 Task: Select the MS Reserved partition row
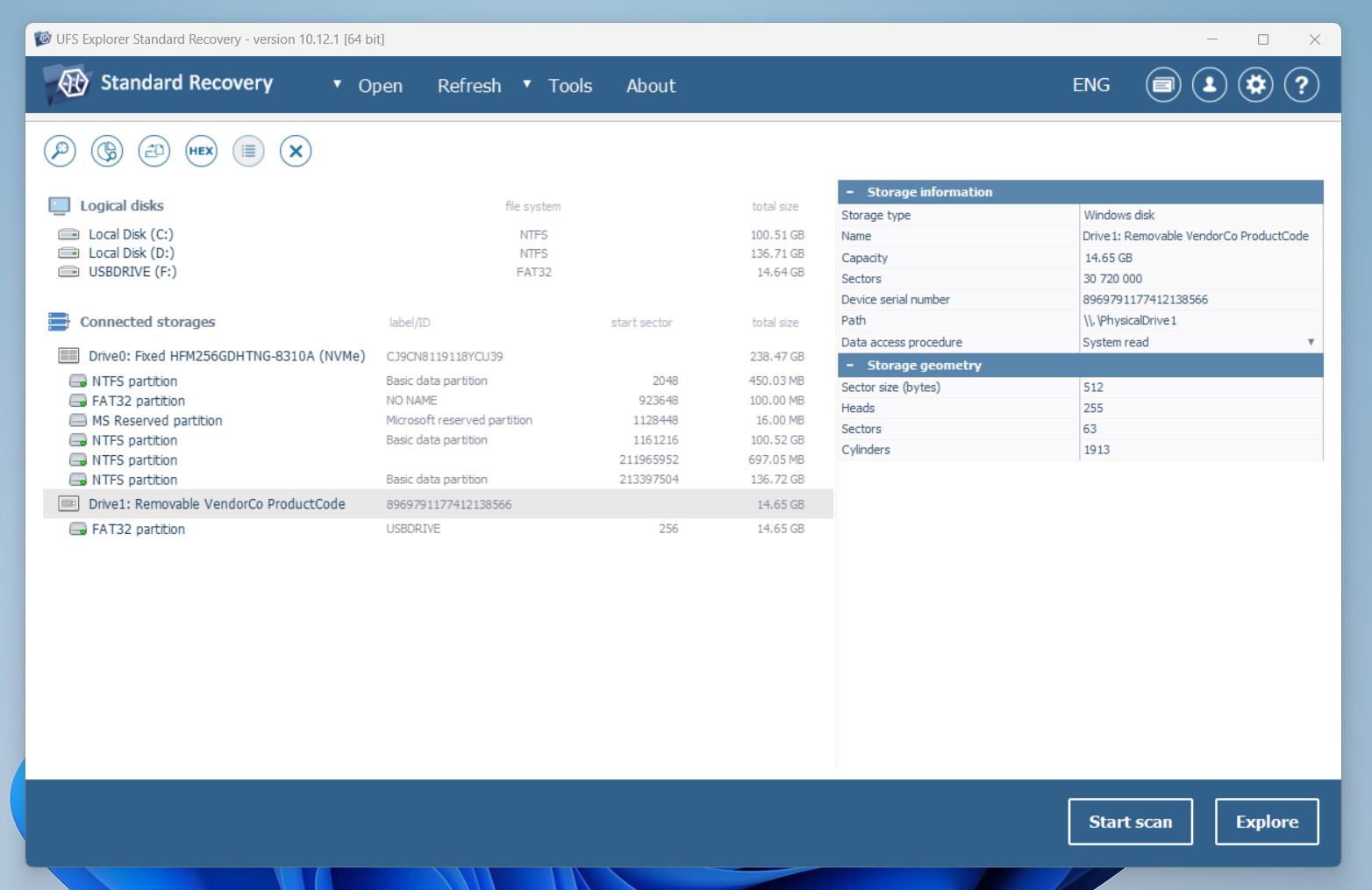438,421
